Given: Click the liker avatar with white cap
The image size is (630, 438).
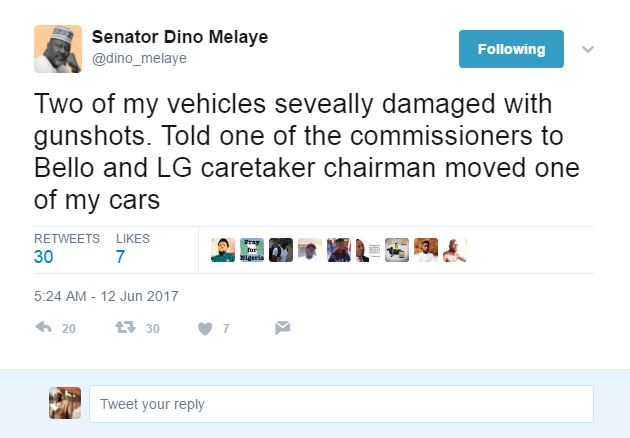Looking at the screenshot, I should tap(310, 250).
